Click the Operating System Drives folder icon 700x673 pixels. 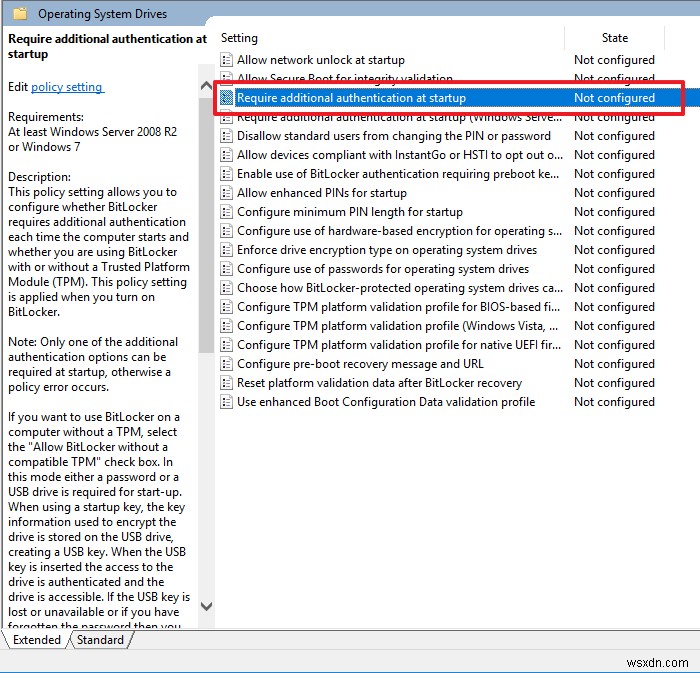[20, 13]
